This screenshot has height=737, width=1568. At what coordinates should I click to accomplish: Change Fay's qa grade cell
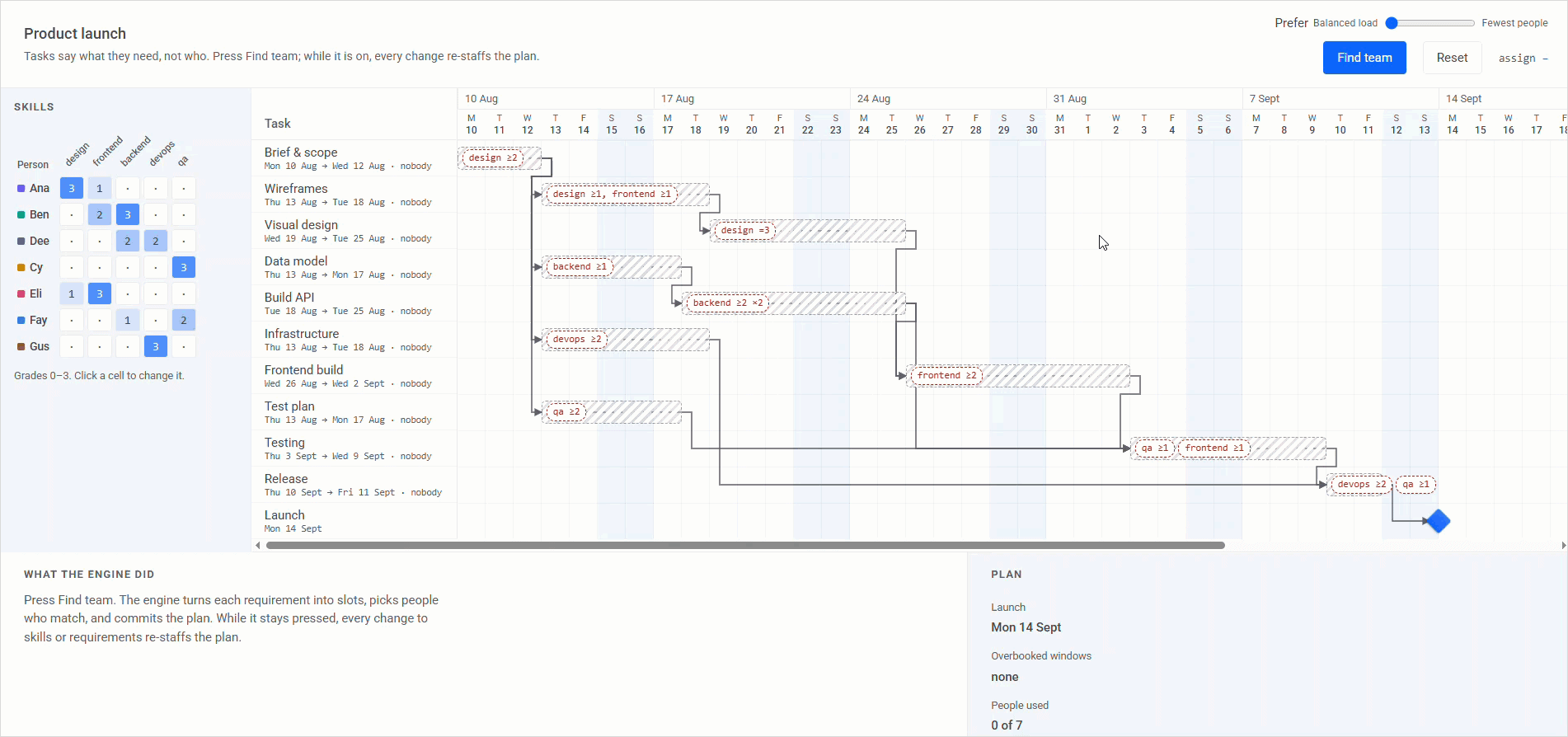pyautogui.click(x=184, y=320)
